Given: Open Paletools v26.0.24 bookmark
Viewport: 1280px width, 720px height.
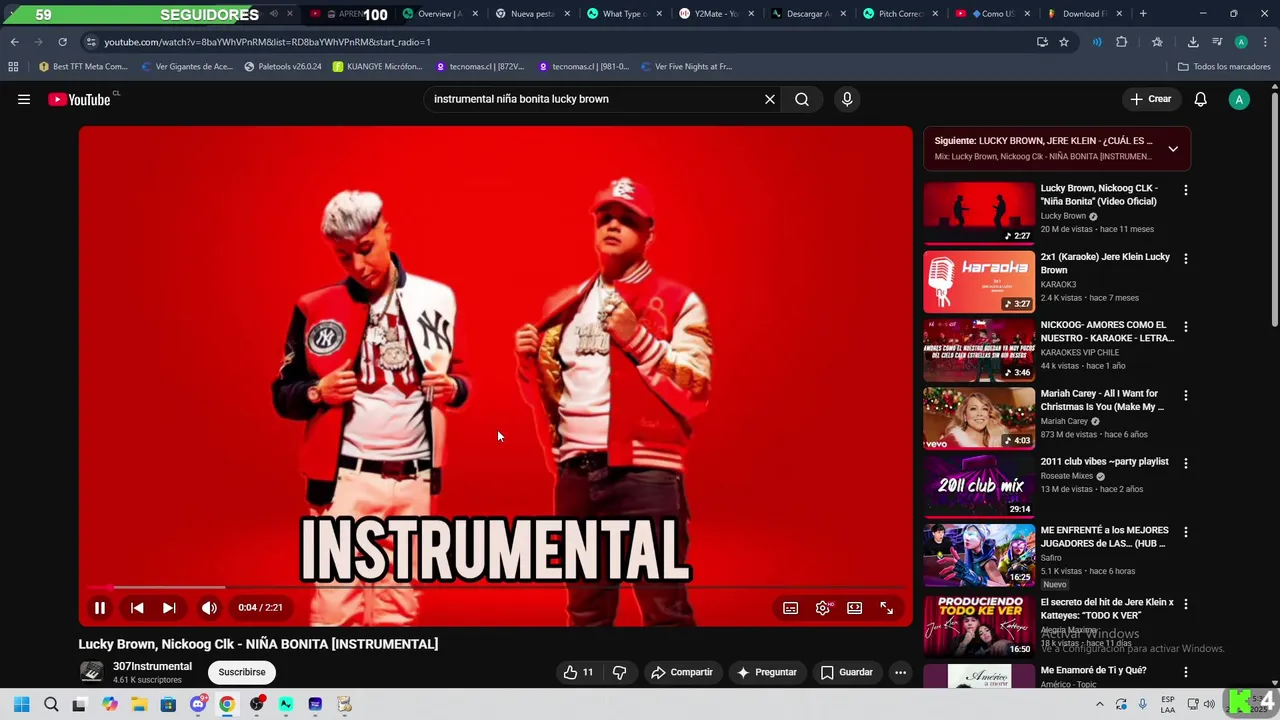Looking at the screenshot, I should [283, 67].
